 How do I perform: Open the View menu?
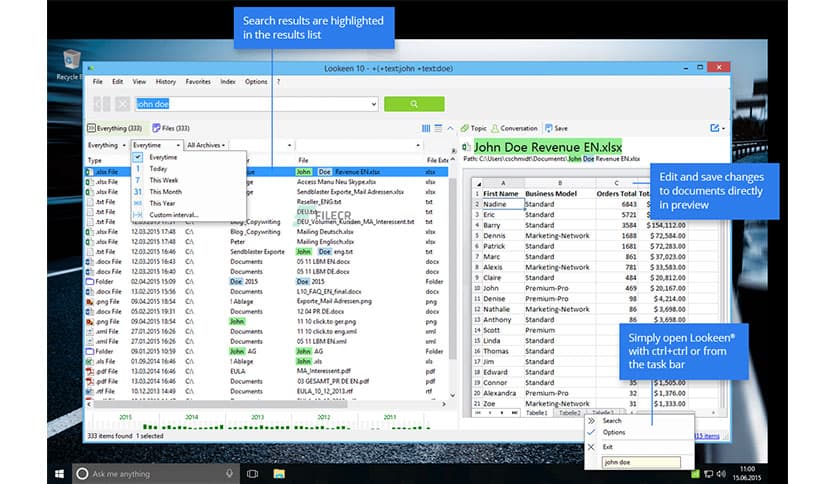(139, 82)
